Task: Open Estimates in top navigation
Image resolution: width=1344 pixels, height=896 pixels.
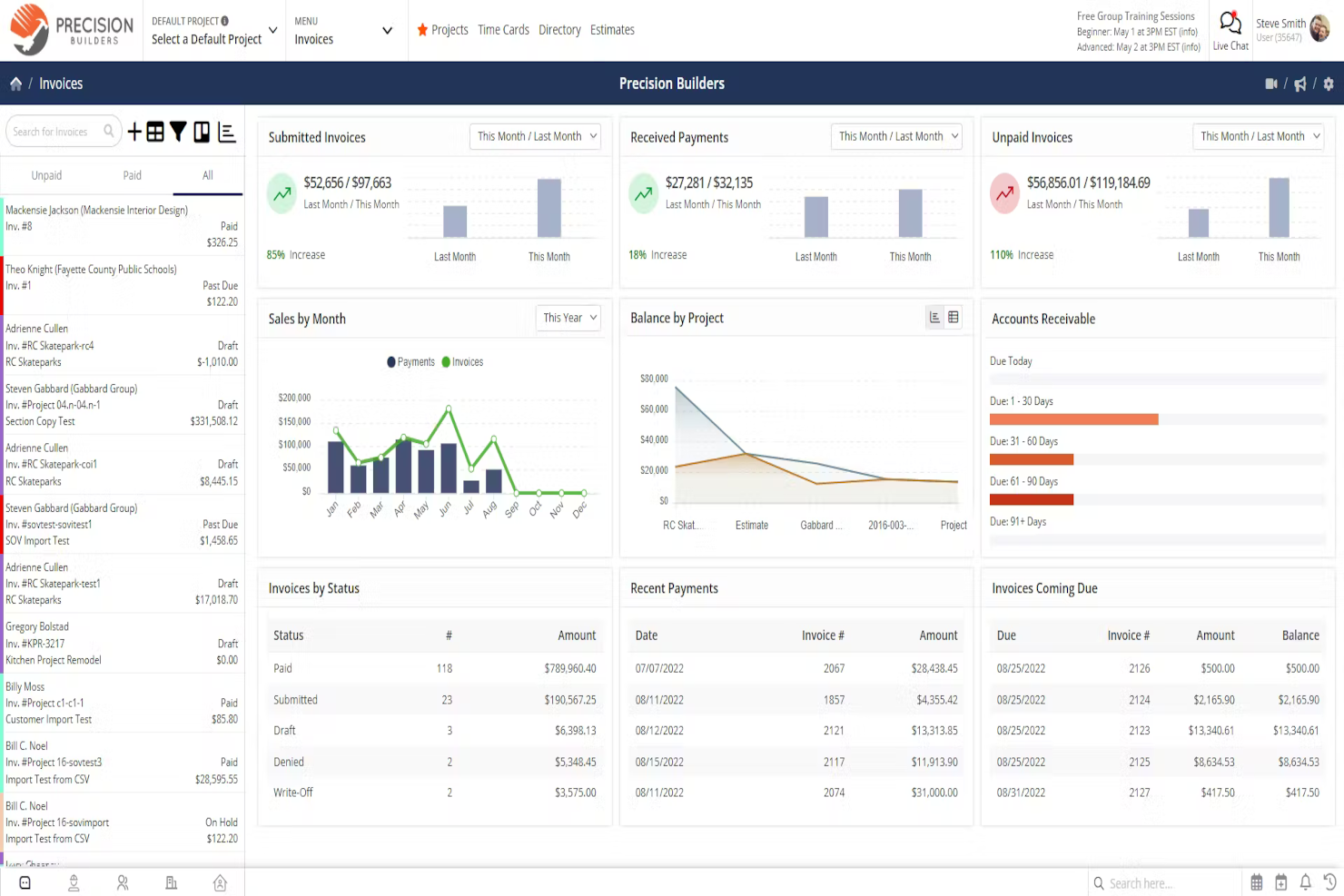Action: (612, 30)
